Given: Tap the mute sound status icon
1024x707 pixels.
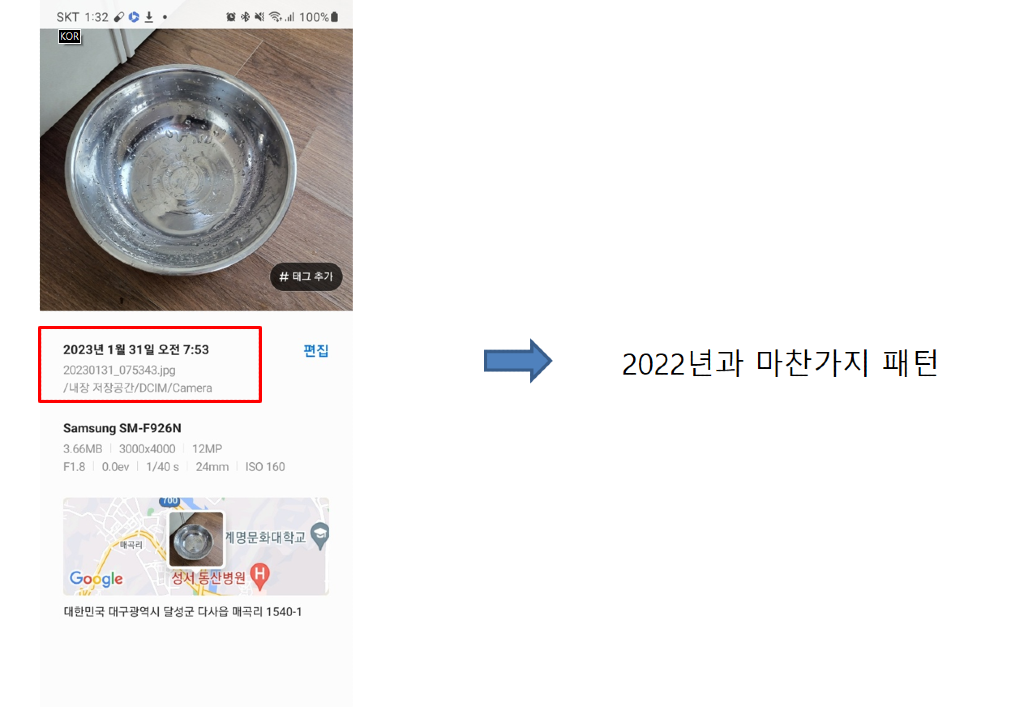Looking at the screenshot, I should [259, 17].
